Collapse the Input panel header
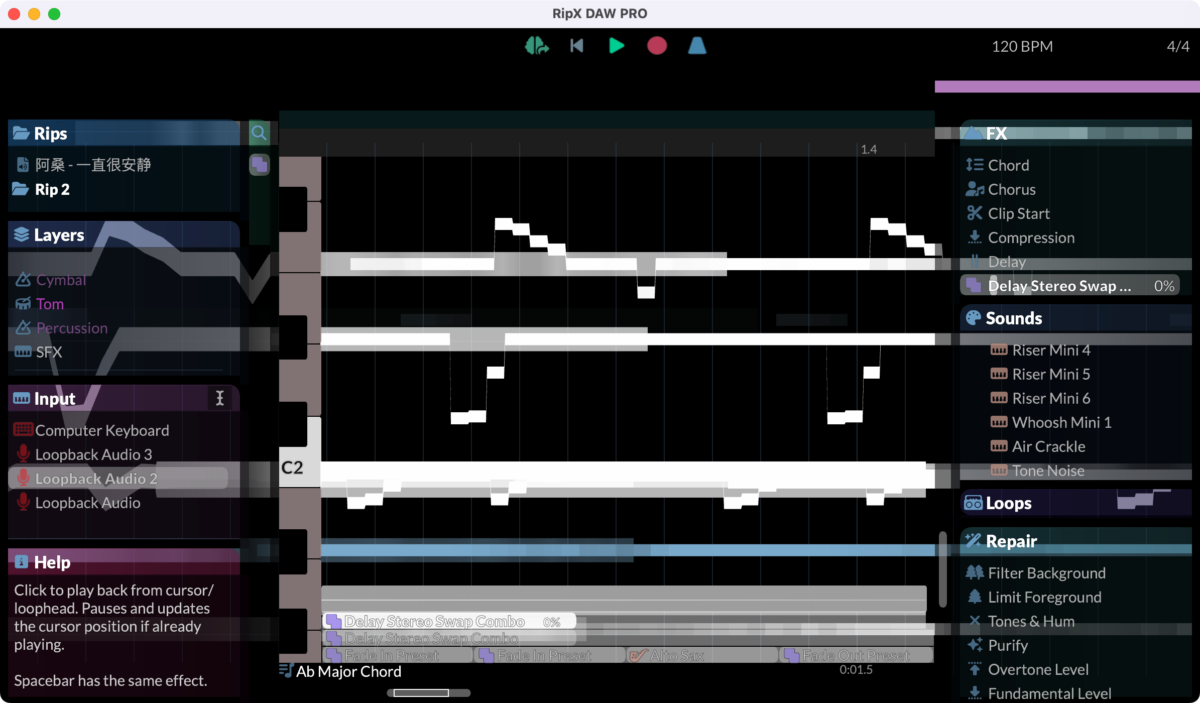The width and height of the screenshot is (1200, 703). 124,398
